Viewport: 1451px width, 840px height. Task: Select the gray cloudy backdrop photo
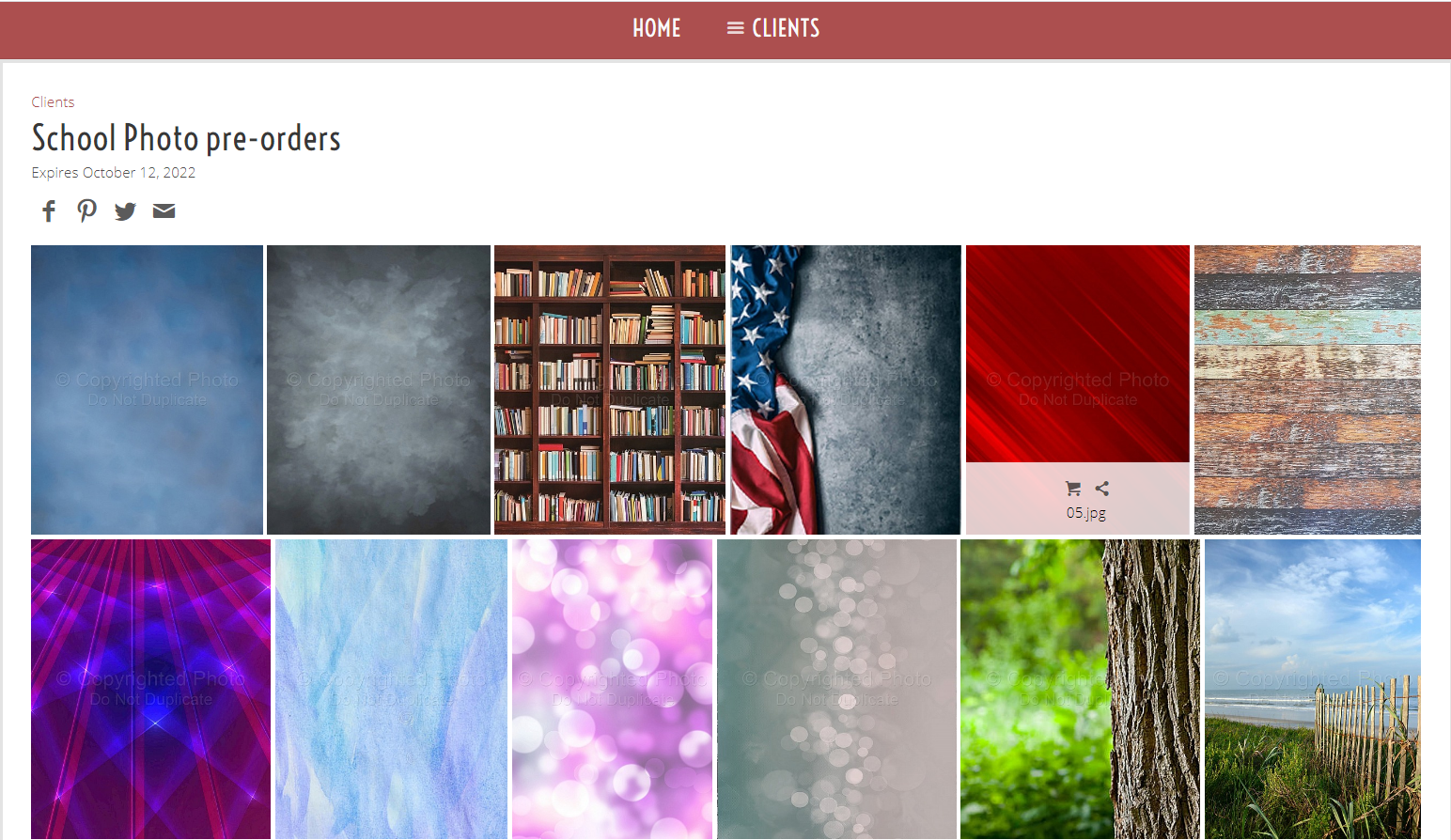pyautogui.click(x=379, y=390)
